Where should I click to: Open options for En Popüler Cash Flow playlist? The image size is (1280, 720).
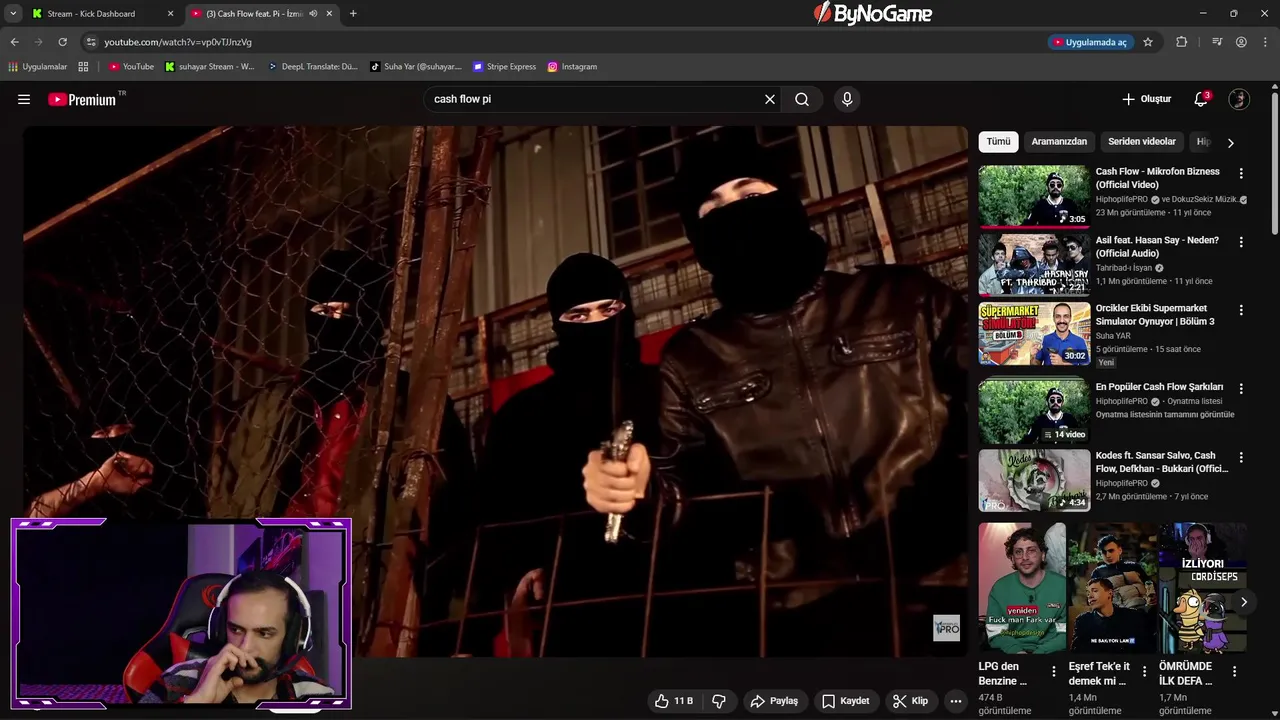[1241, 388]
